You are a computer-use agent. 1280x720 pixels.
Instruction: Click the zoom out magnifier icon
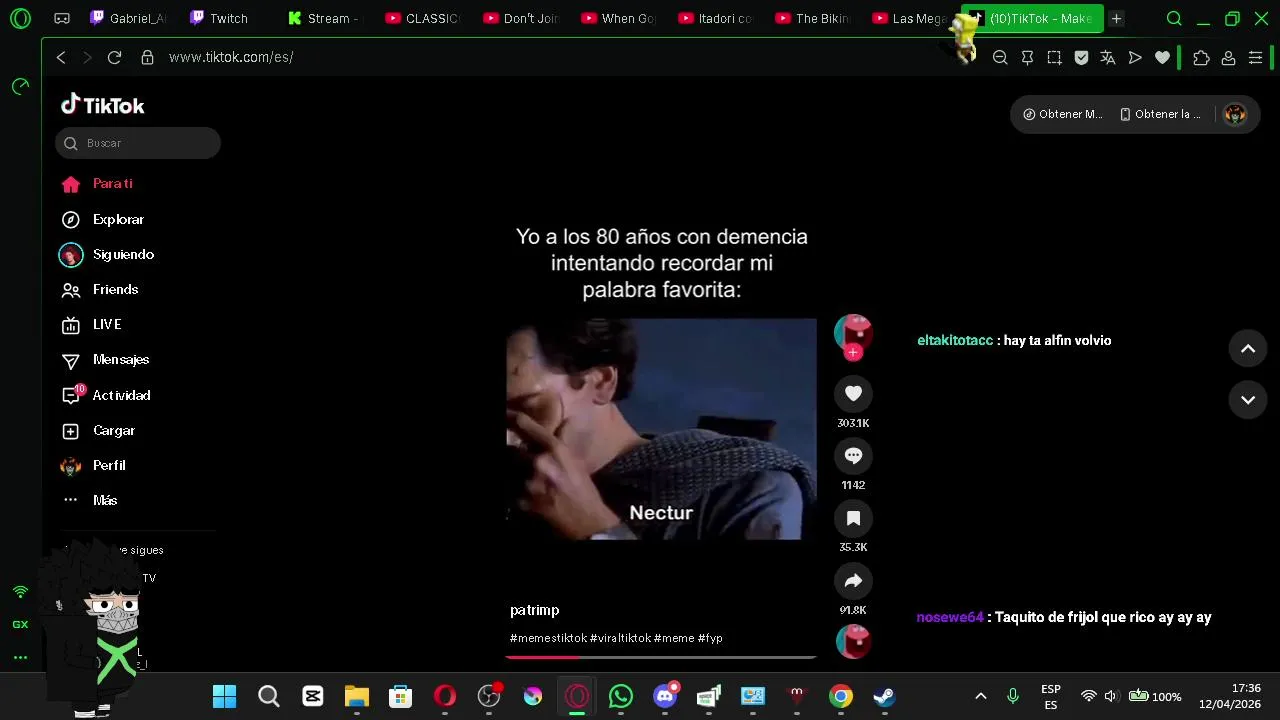[1000, 58]
